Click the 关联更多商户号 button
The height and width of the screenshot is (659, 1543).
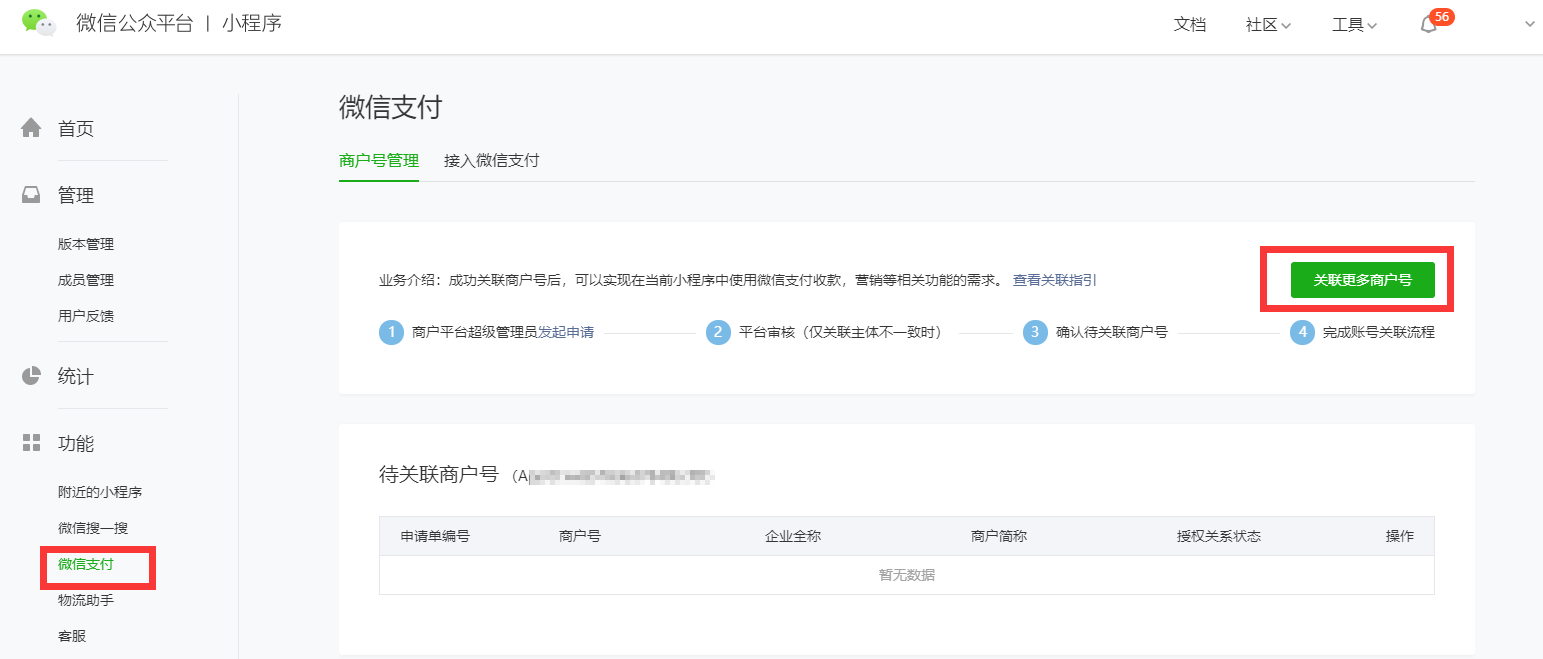[1362, 280]
